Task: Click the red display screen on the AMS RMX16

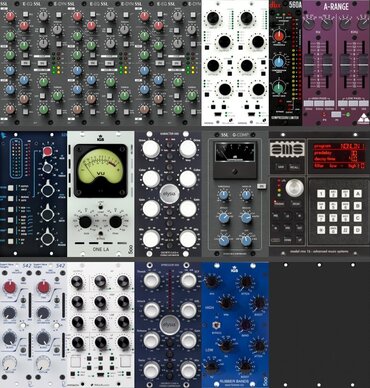Action: (x=337, y=156)
